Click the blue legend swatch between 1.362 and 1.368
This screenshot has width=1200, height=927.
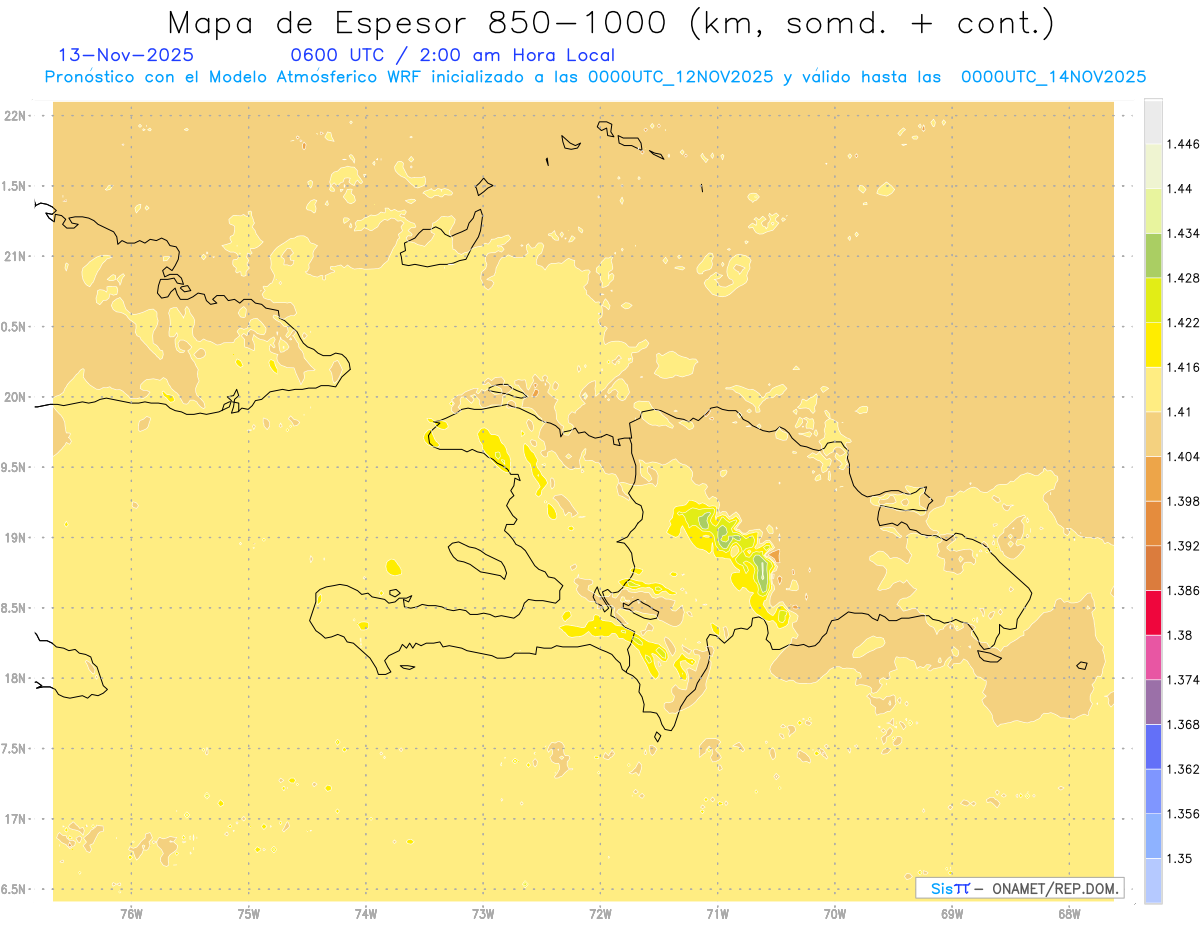[1153, 747]
